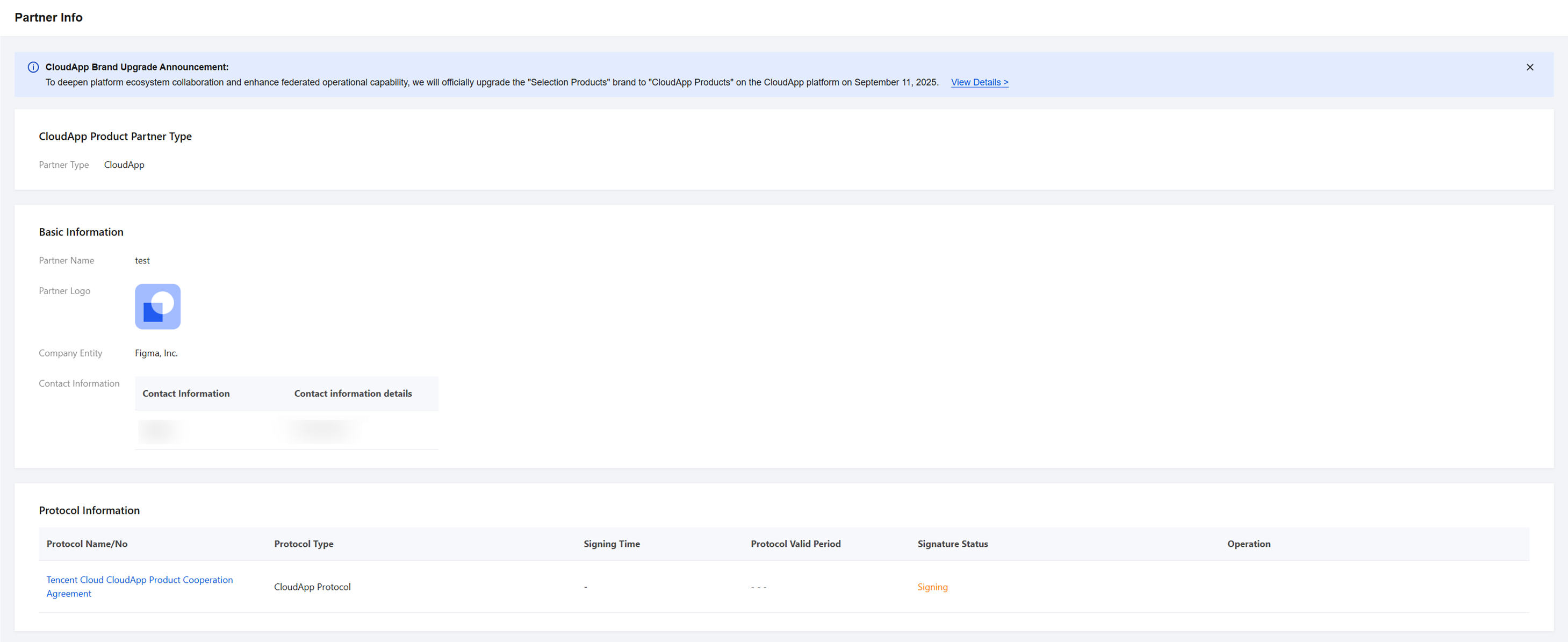Click the info icon in the announcement banner
The image size is (1568, 642).
click(x=33, y=67)
